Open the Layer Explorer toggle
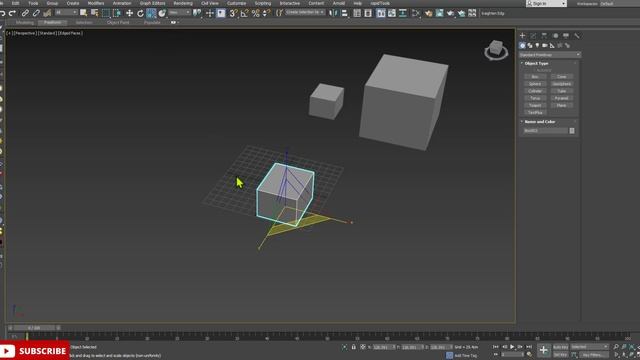This screenshot has height=360, width=640. pyautogui.click(x=368, y=13)
